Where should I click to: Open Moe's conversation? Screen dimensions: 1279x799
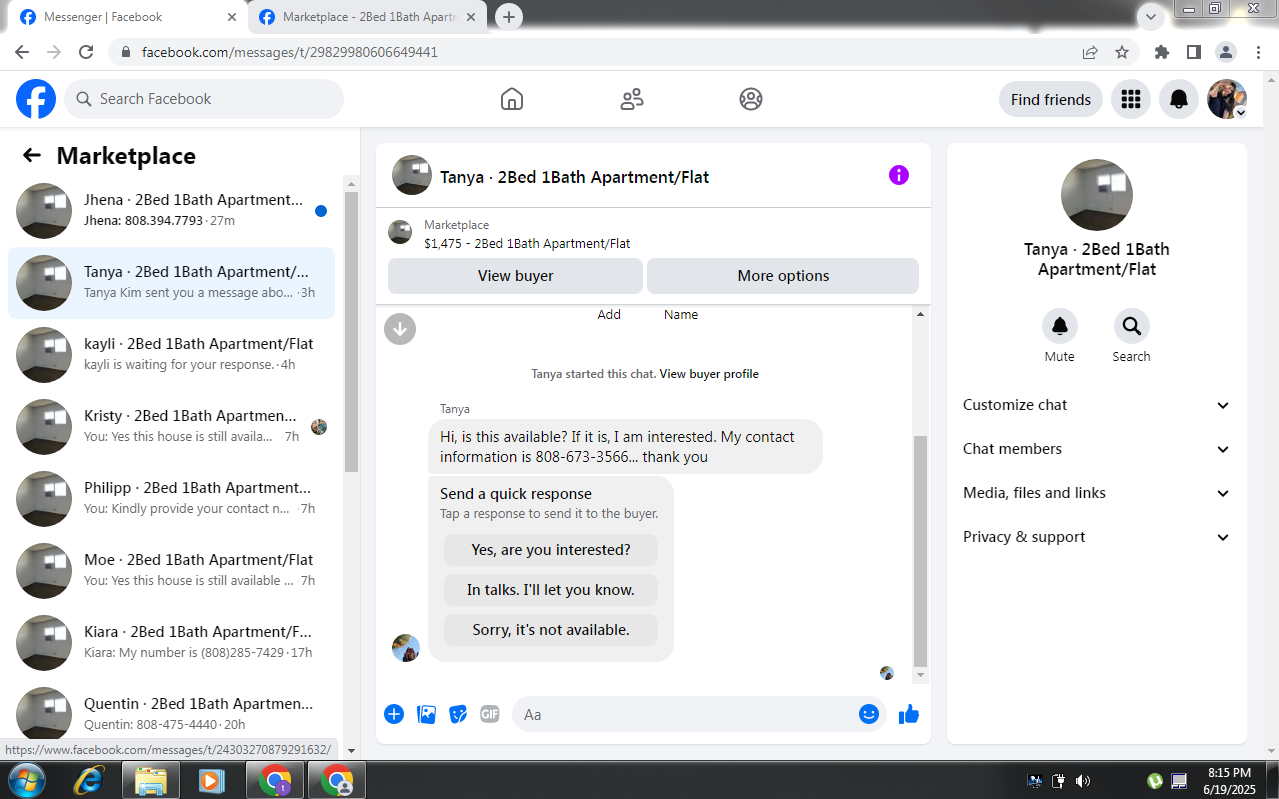click(x=171, y=571)
